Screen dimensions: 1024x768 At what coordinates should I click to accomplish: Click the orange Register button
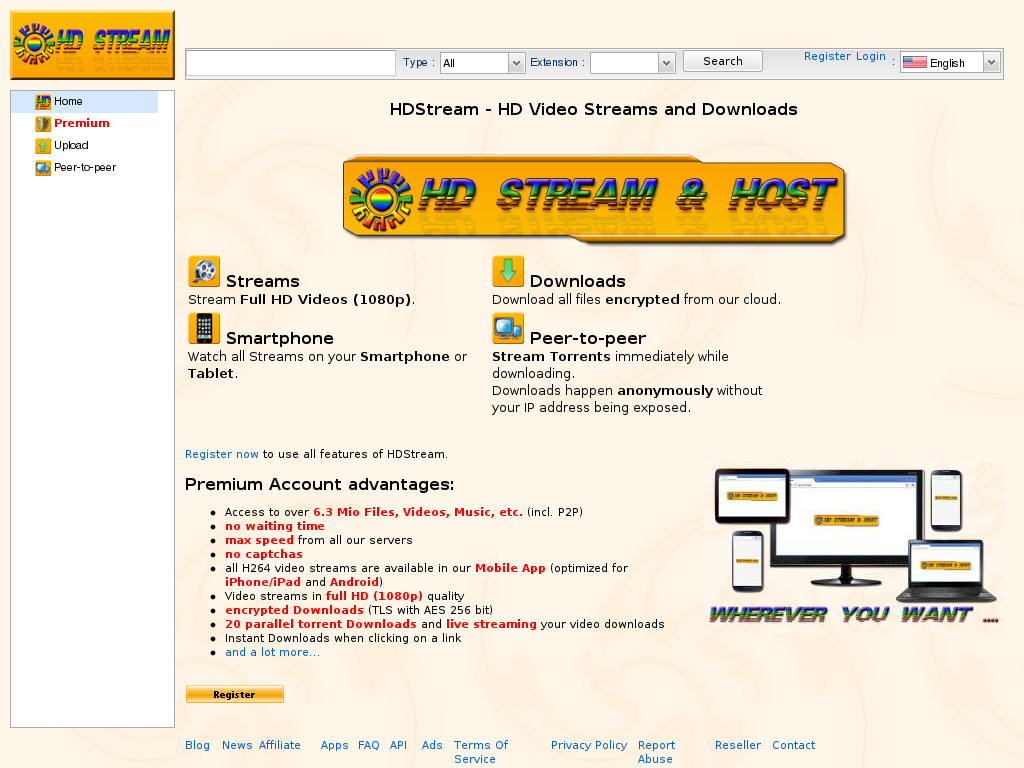pos(234,694)
